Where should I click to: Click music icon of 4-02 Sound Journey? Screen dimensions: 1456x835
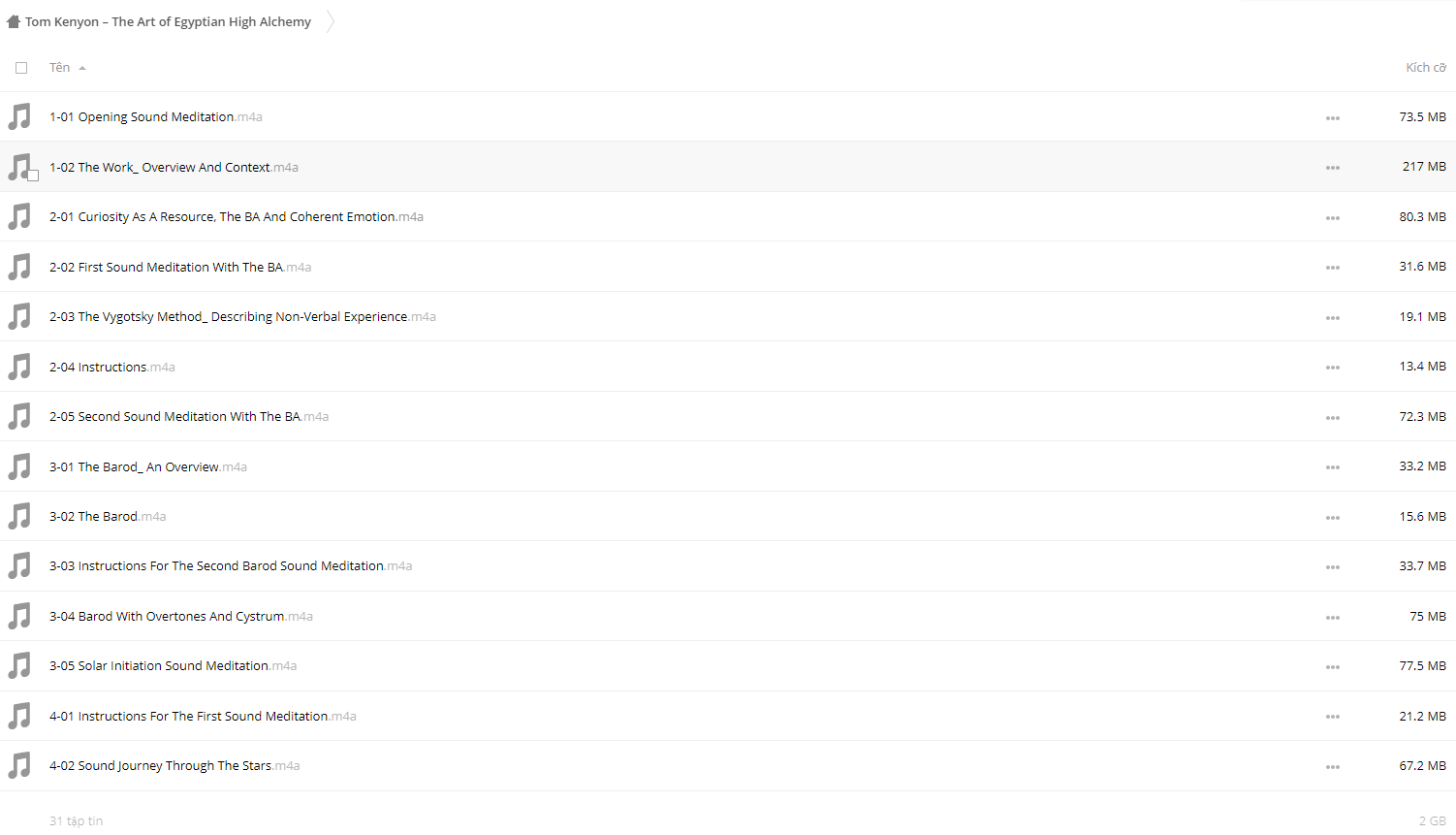point(19,765)
